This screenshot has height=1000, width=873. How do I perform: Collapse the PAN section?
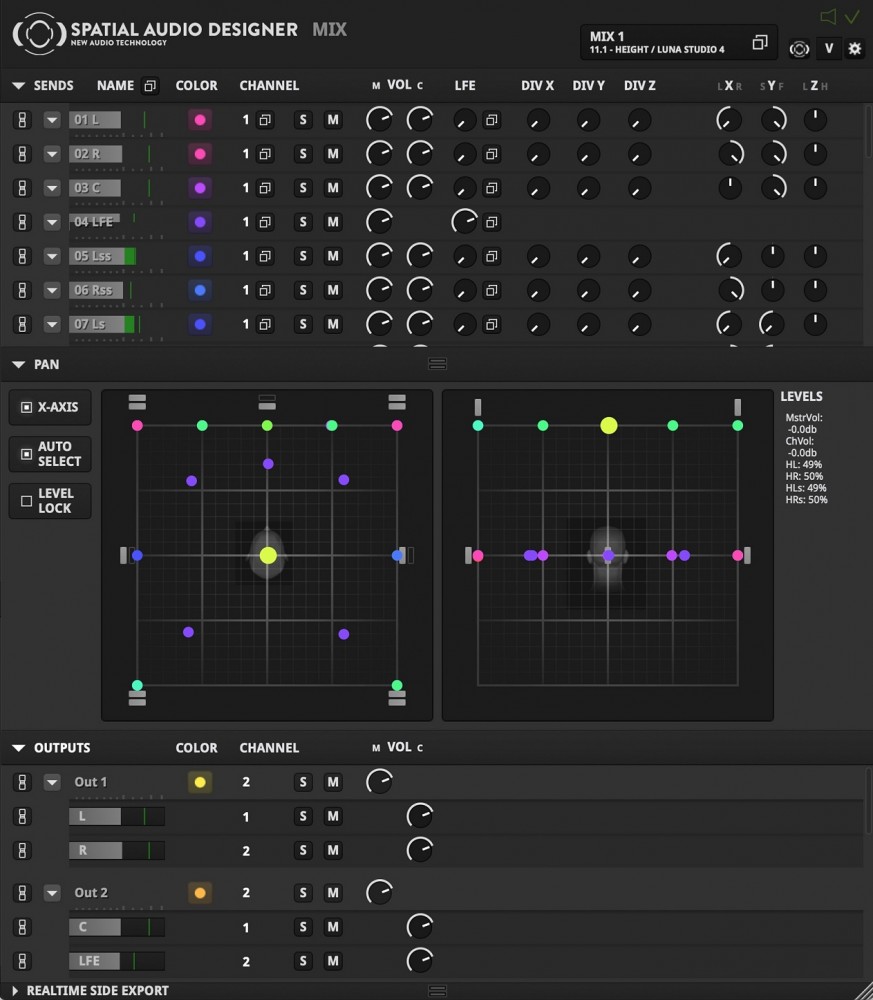[18, 365]
